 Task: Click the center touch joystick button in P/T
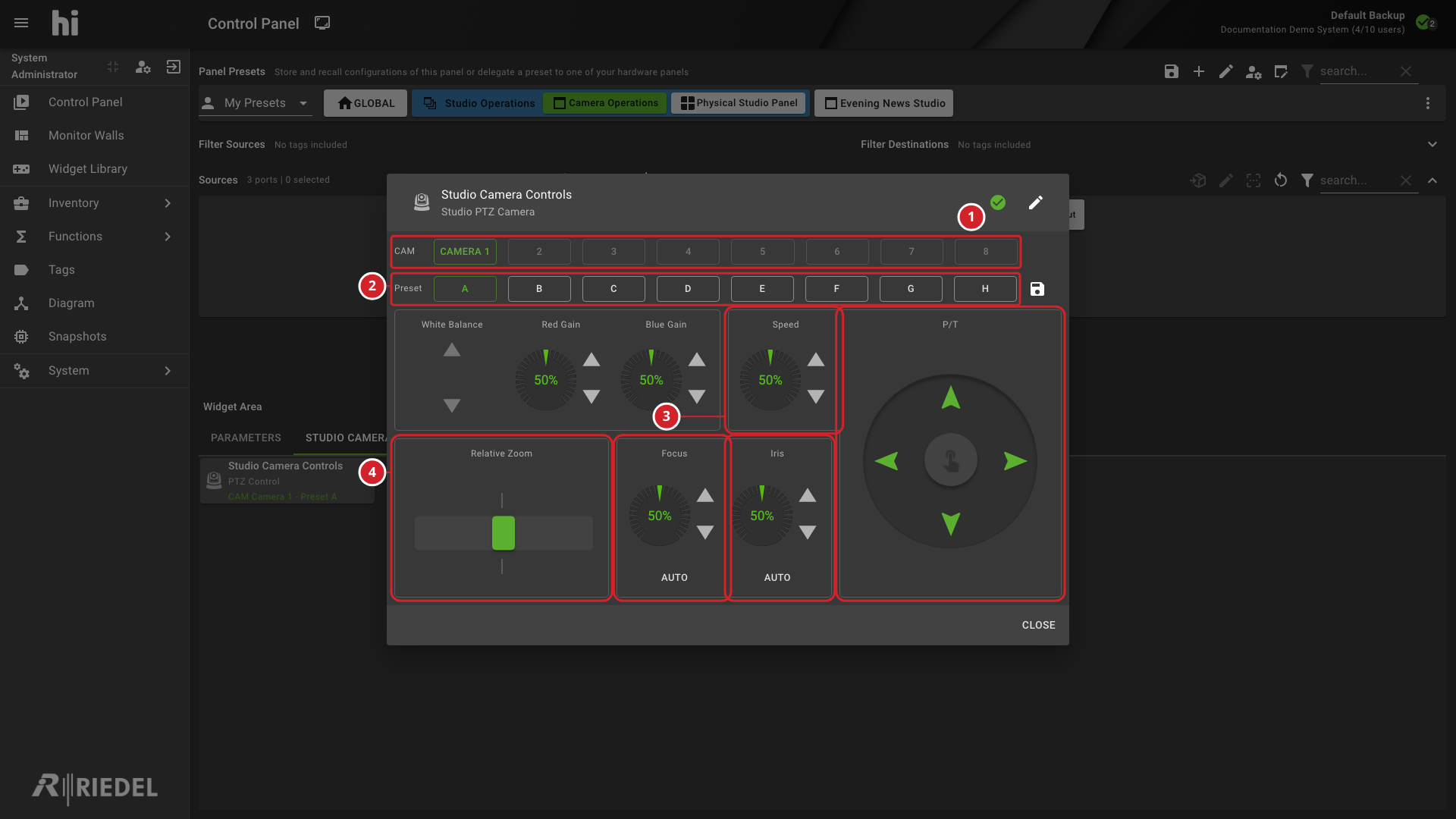click(951, 460)
